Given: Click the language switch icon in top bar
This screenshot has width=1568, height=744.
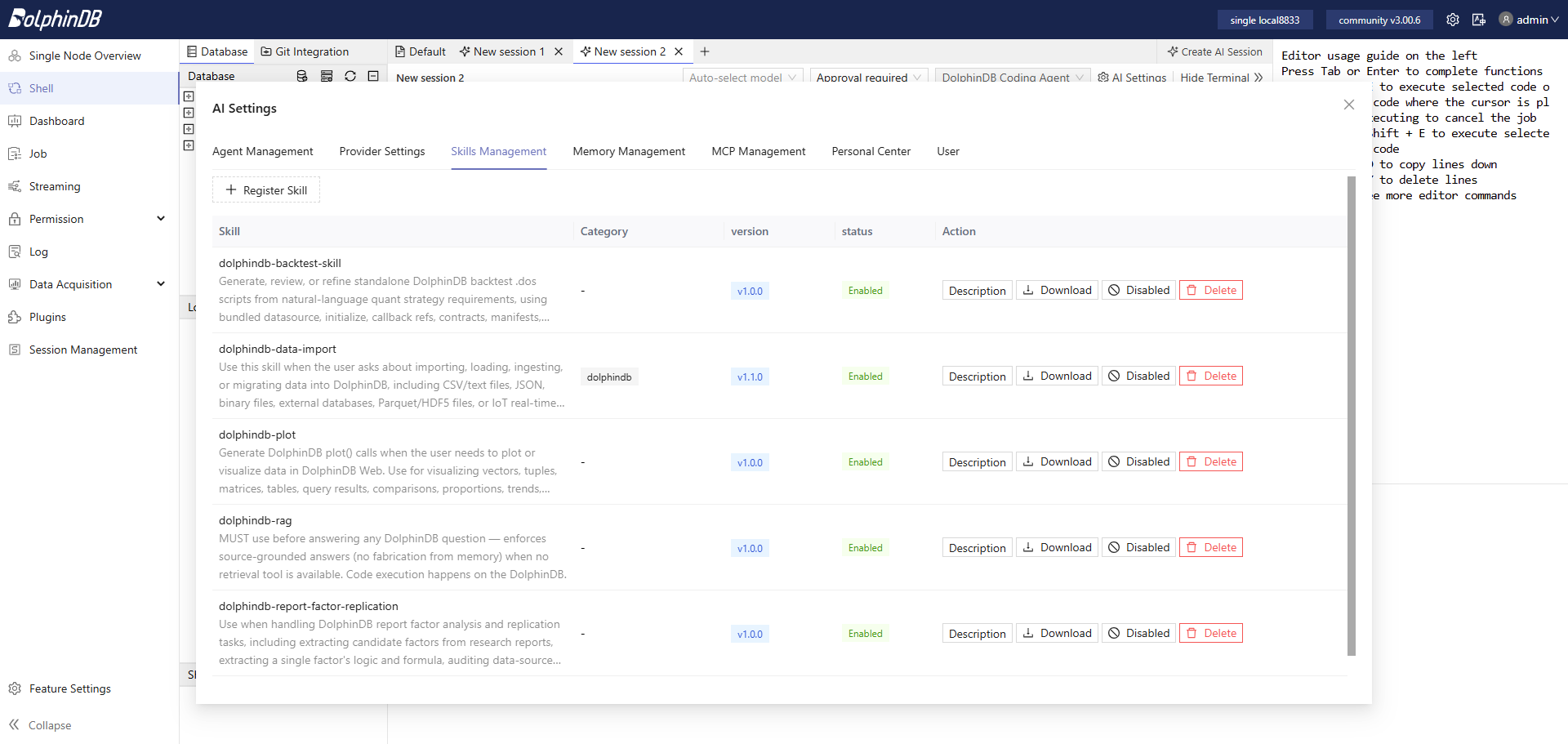Looking at the screenshot, I should tap(1479, 20).
